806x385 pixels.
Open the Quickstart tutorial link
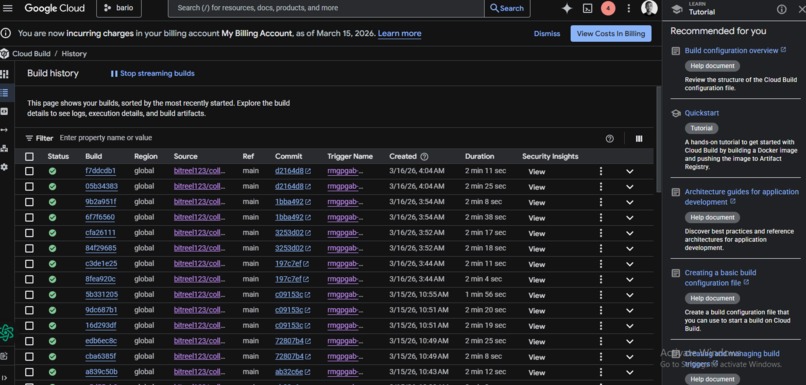[702, 113]
